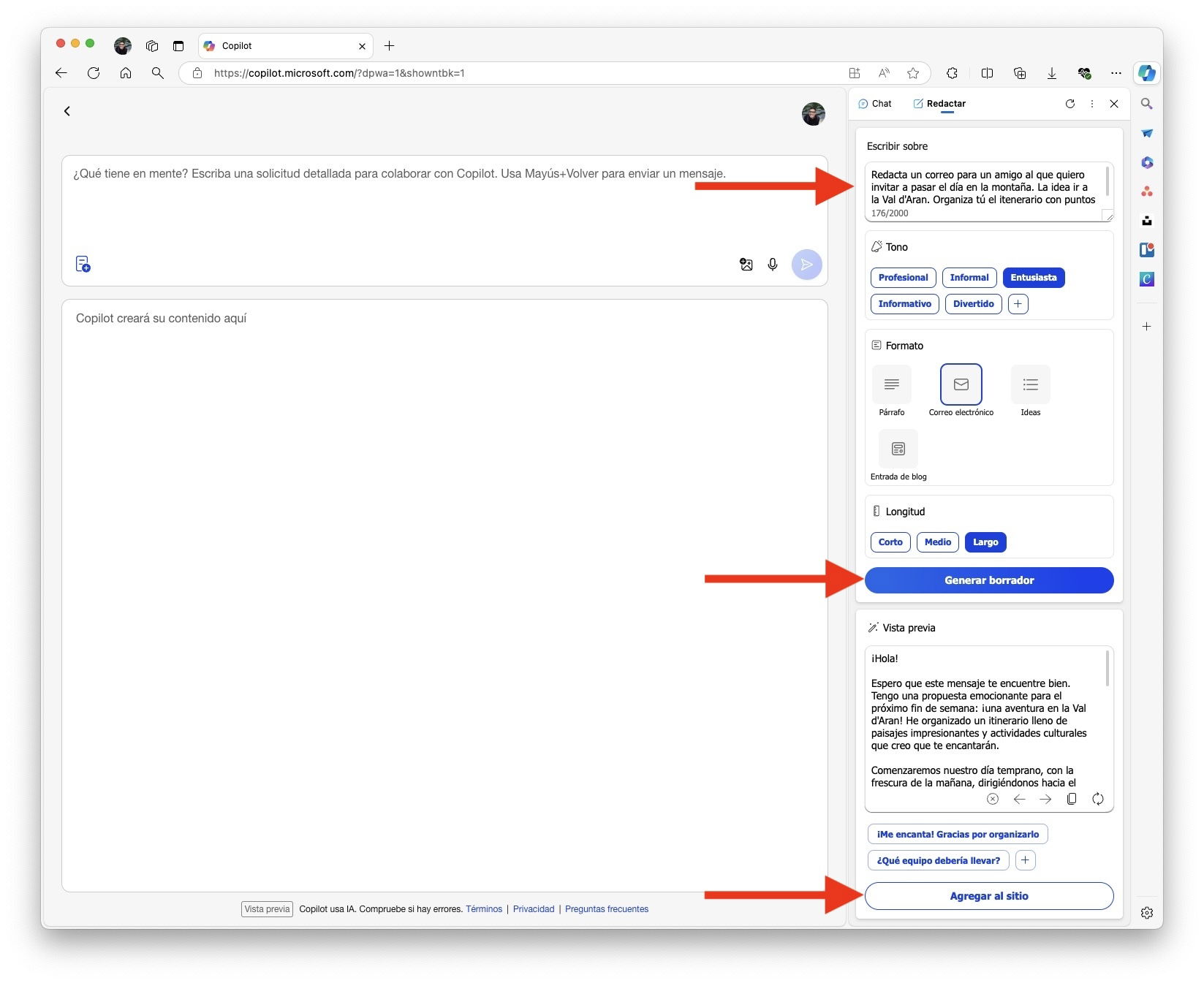
Task: Select the Copilot browser tab
Action: click(x=285, y=46)
